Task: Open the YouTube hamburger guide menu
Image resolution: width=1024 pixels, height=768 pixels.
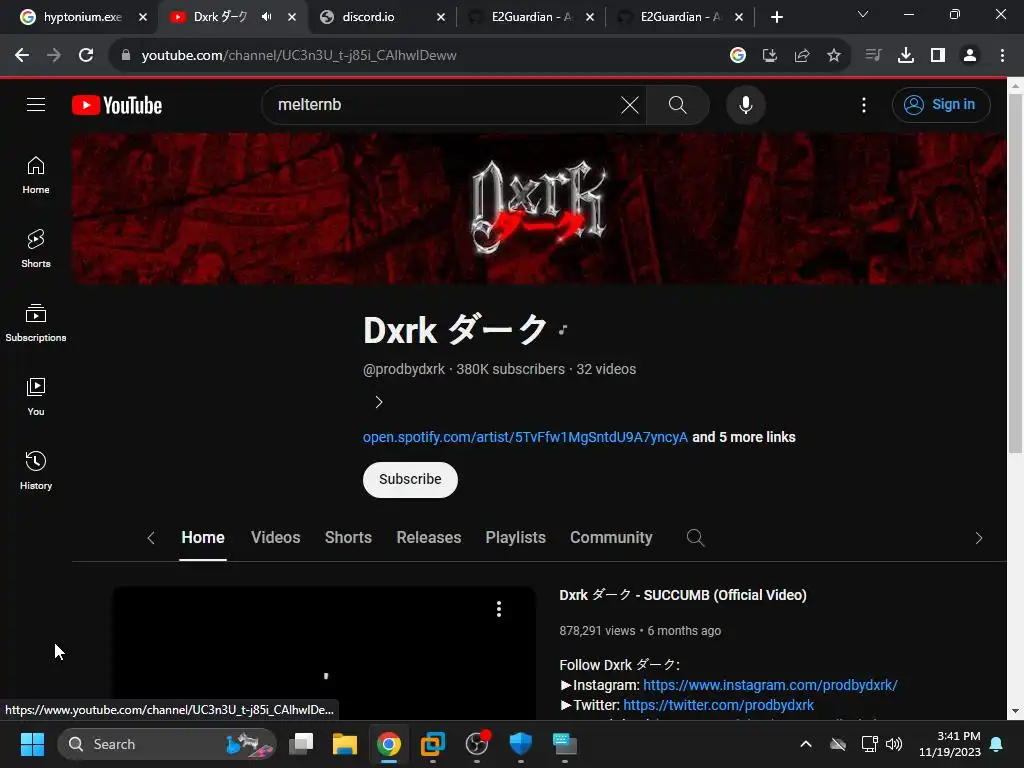Action: pos(36,104)
